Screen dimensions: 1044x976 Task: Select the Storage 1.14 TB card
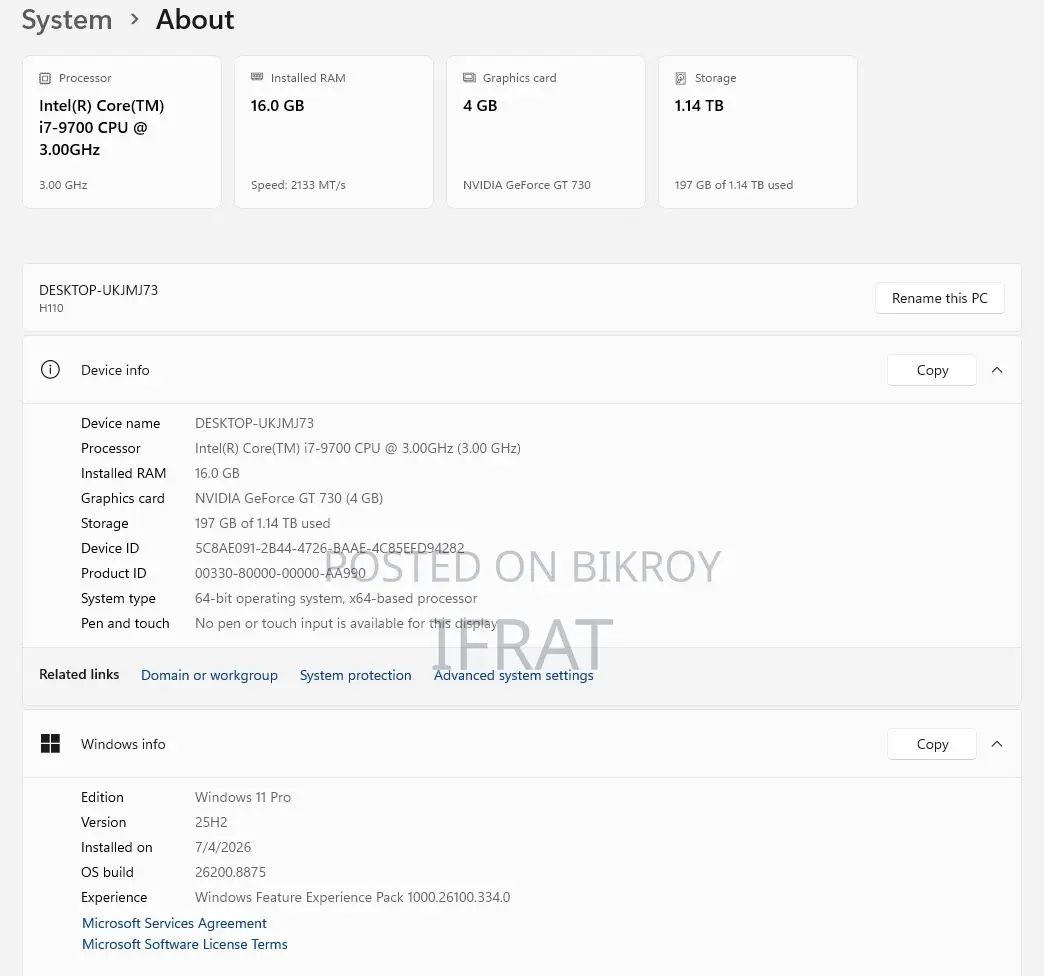point(758,132)
